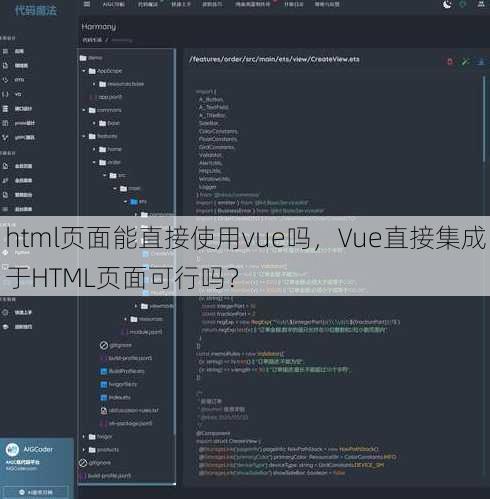The image size is (490, 499).
Task: Click the @Component decorator line in code
Action: (213, 433)
